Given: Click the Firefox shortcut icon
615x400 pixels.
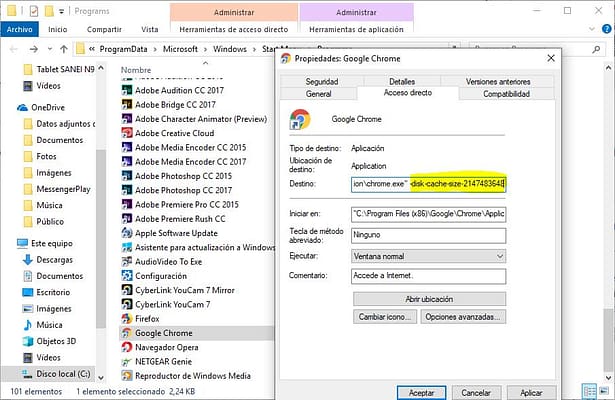Looking at the screenshot, I should [x=127, y=318].
